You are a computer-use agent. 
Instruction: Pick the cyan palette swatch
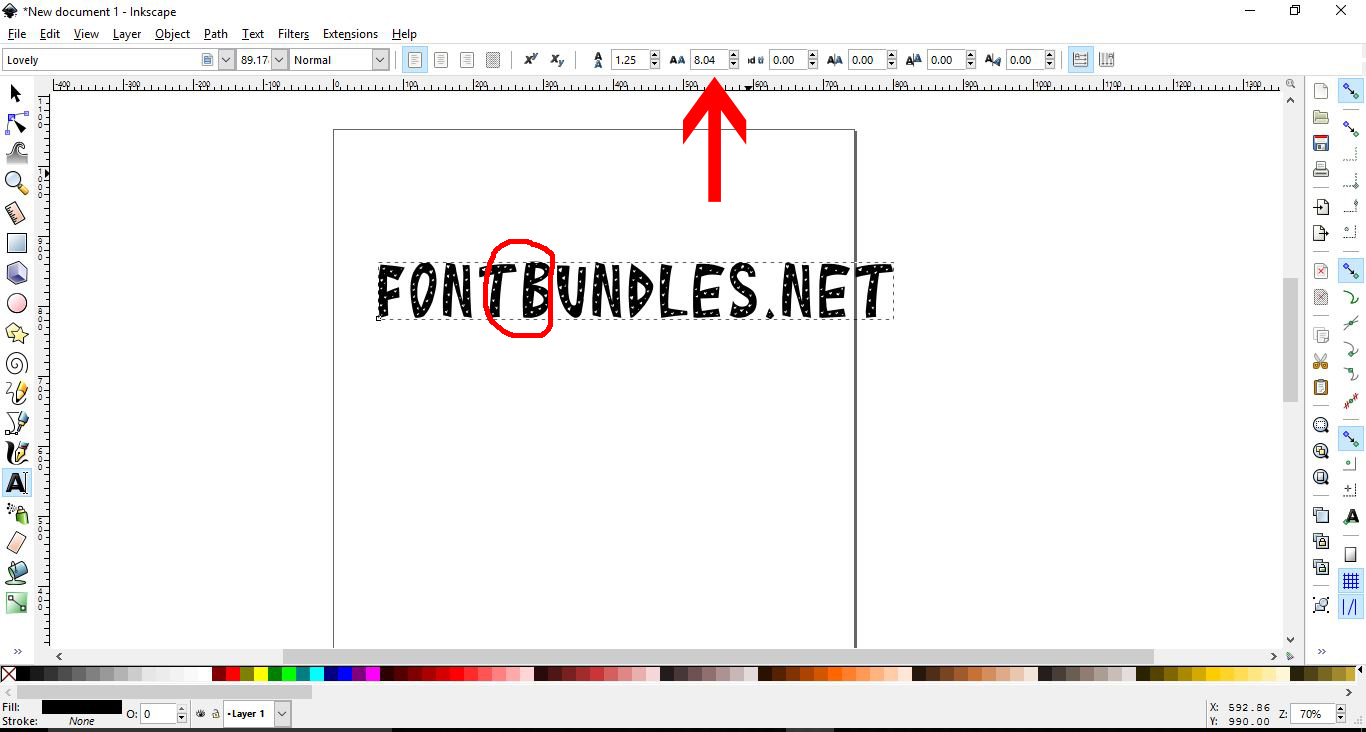click(317, 674)
